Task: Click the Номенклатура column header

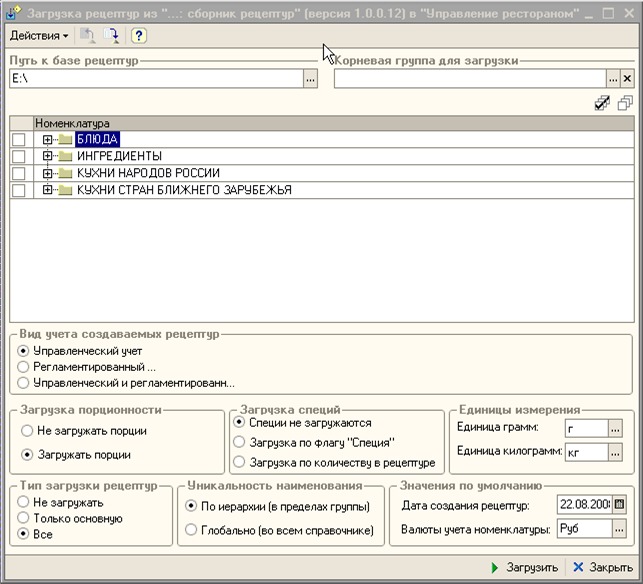Action: [333, 123]
